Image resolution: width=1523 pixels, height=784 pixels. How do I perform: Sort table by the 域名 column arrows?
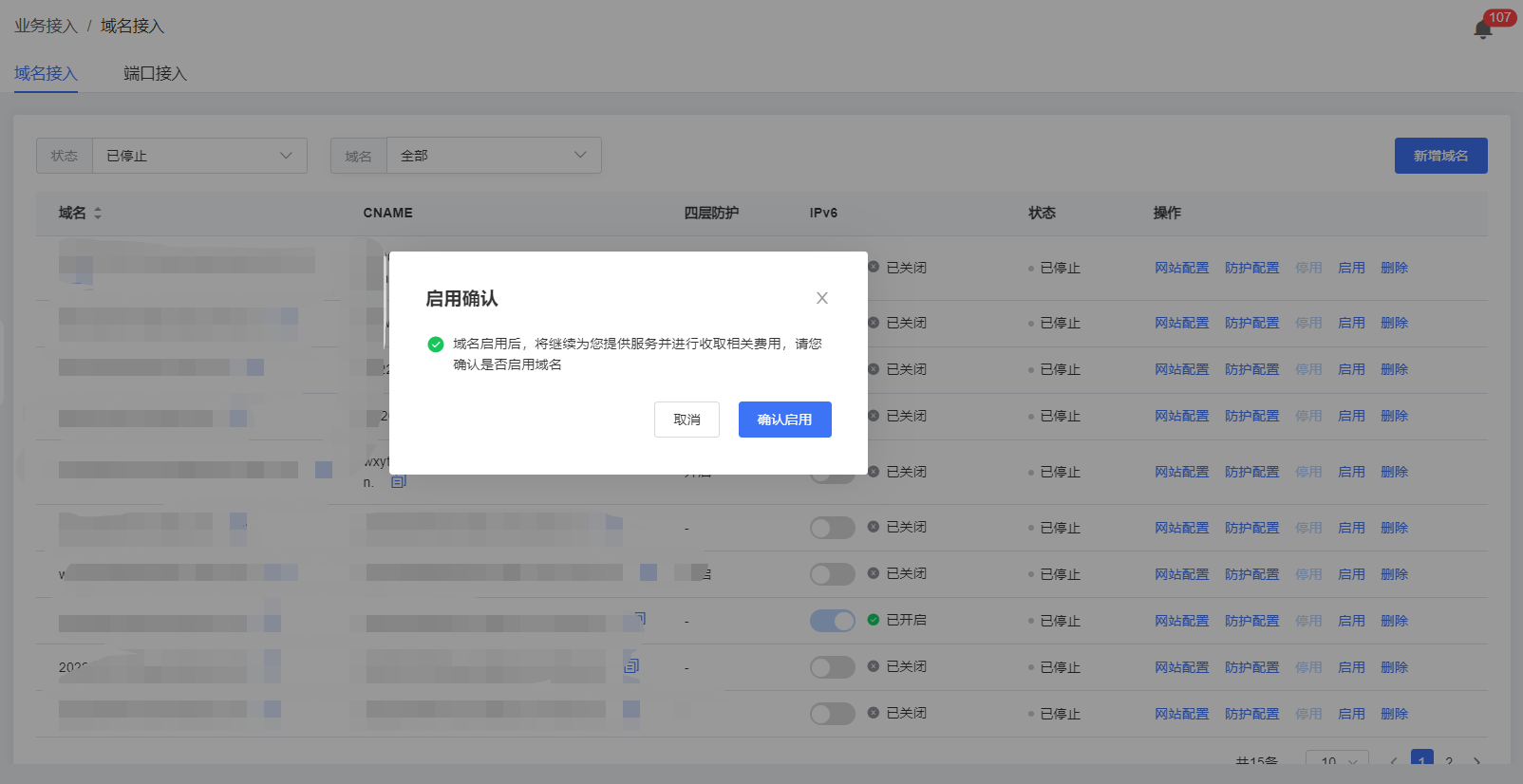tap(98, 214)
